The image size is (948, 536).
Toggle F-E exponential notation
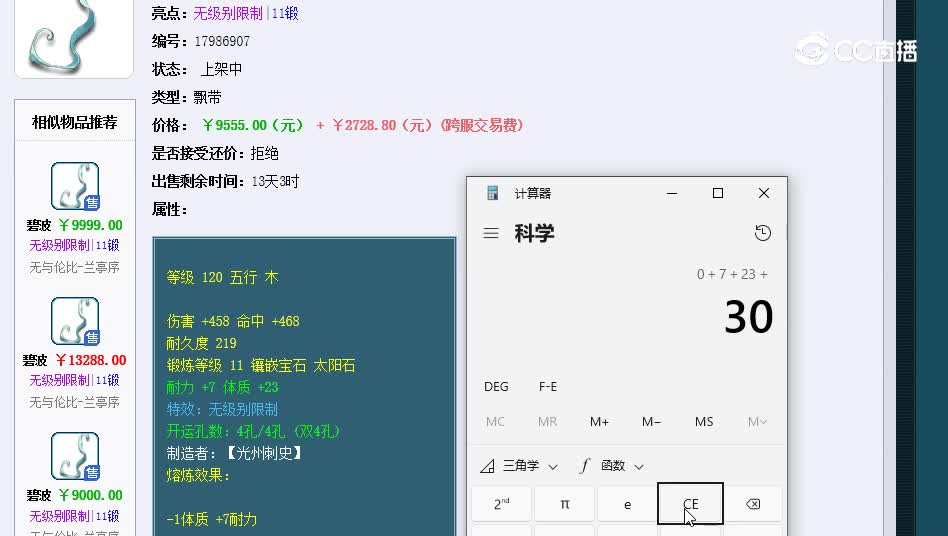pyautogui.click(x=548, y=387)
